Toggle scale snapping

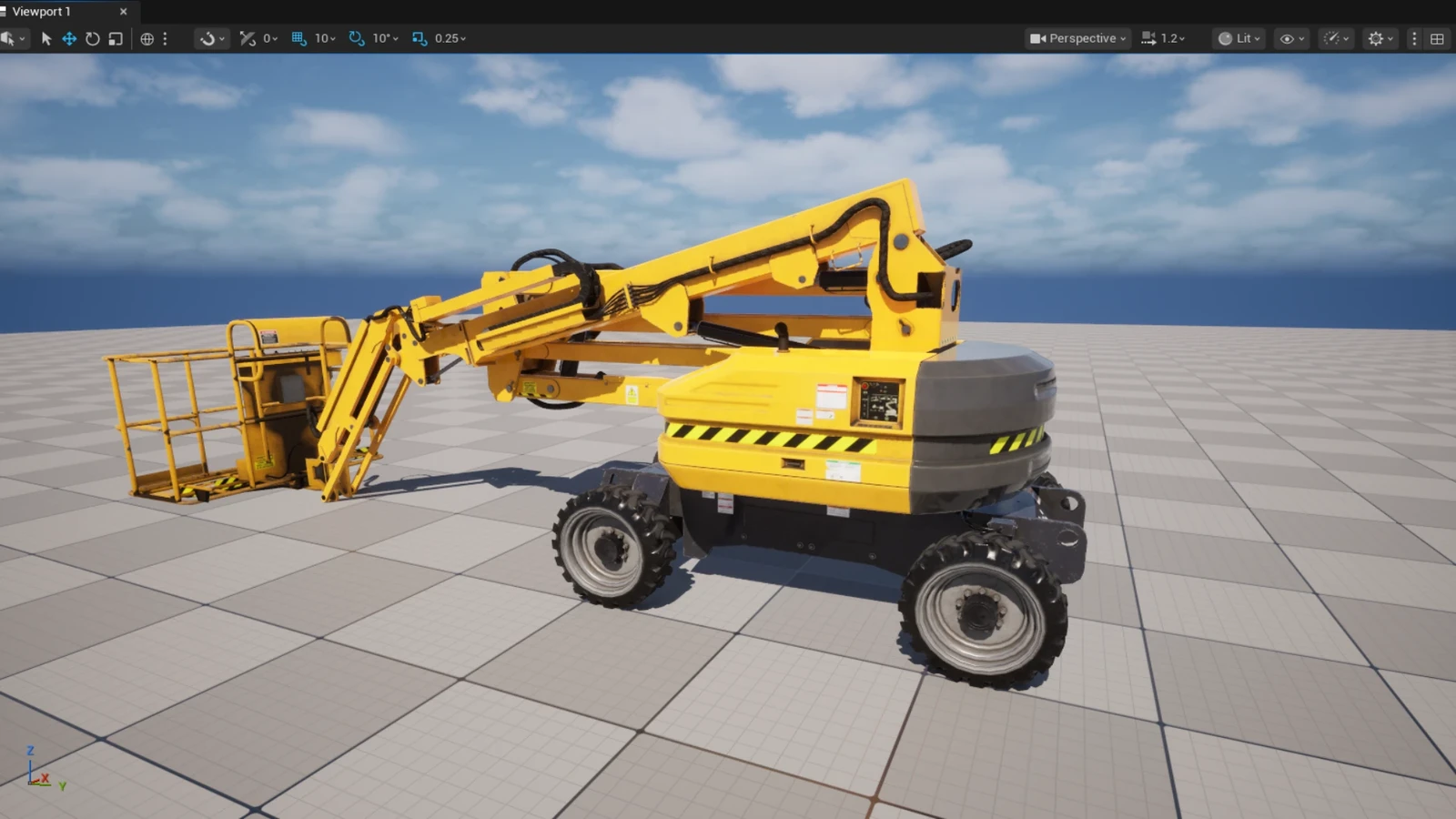click(x=420, y=38)
